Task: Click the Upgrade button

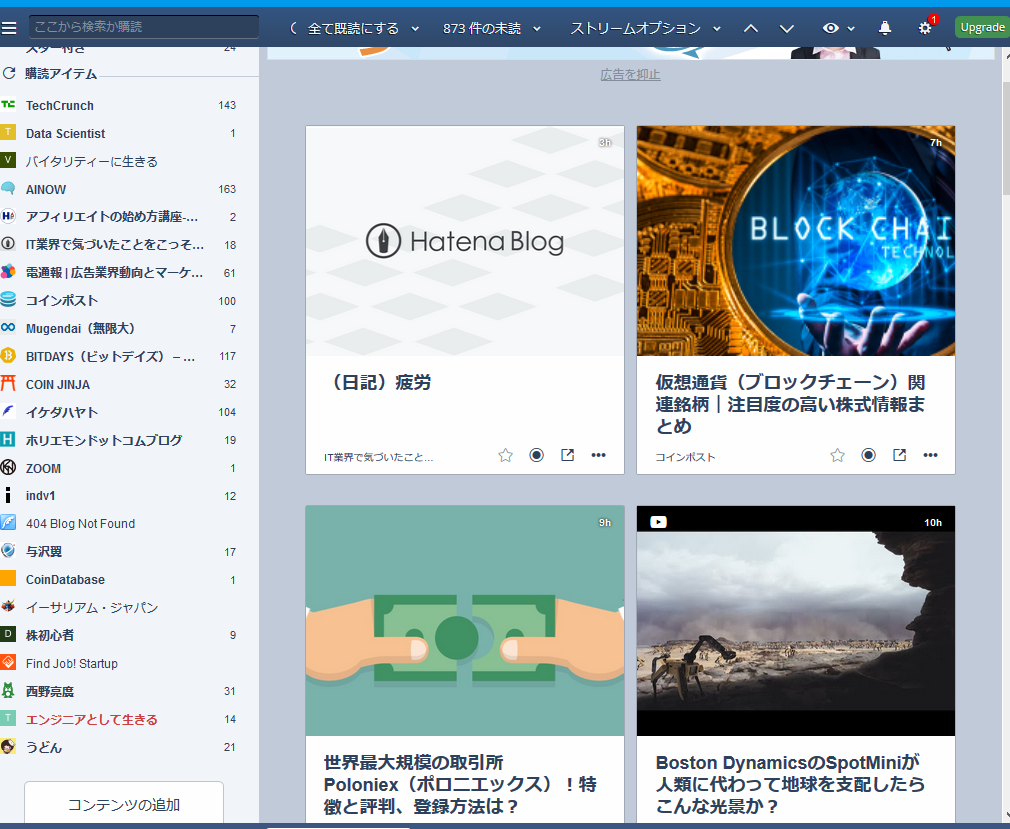Action: [x=982, y=28]
